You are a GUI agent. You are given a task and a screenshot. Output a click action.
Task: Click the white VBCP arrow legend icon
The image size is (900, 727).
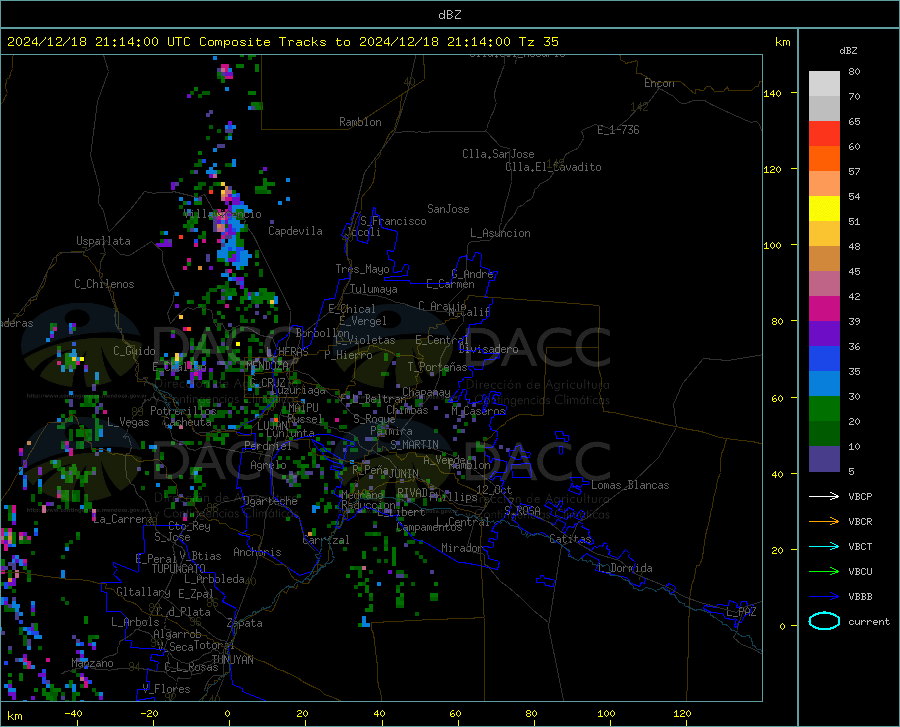tap(824, 496)
